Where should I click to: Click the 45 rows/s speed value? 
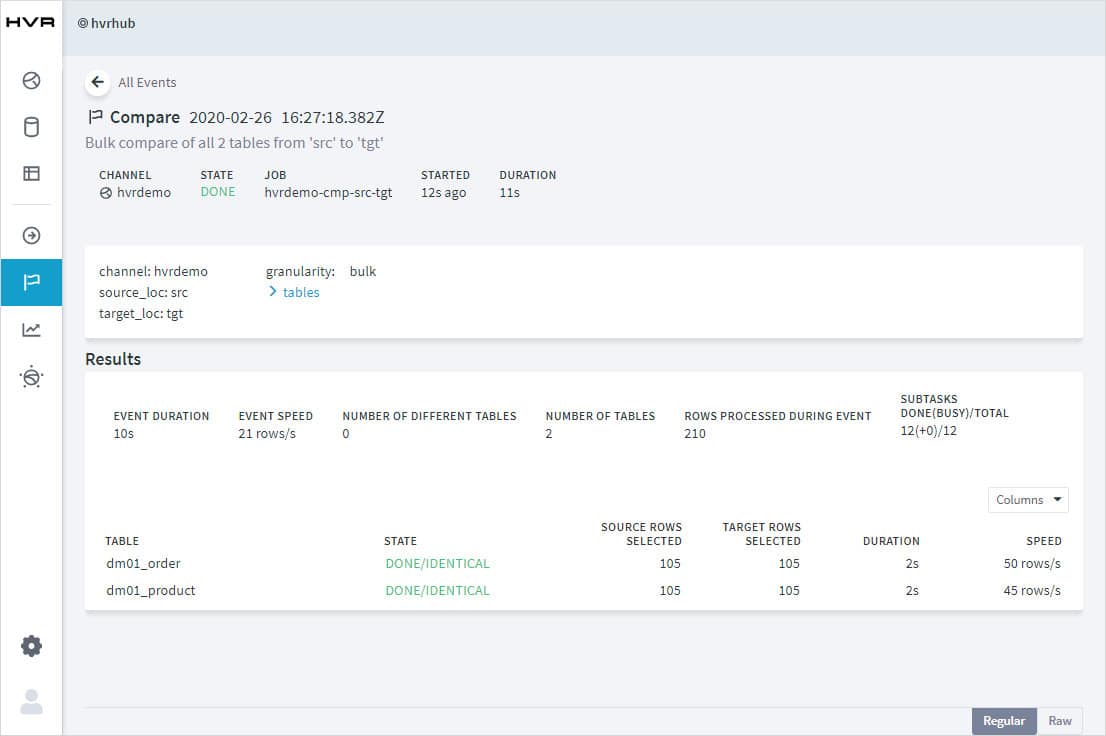pos(1032,590)
